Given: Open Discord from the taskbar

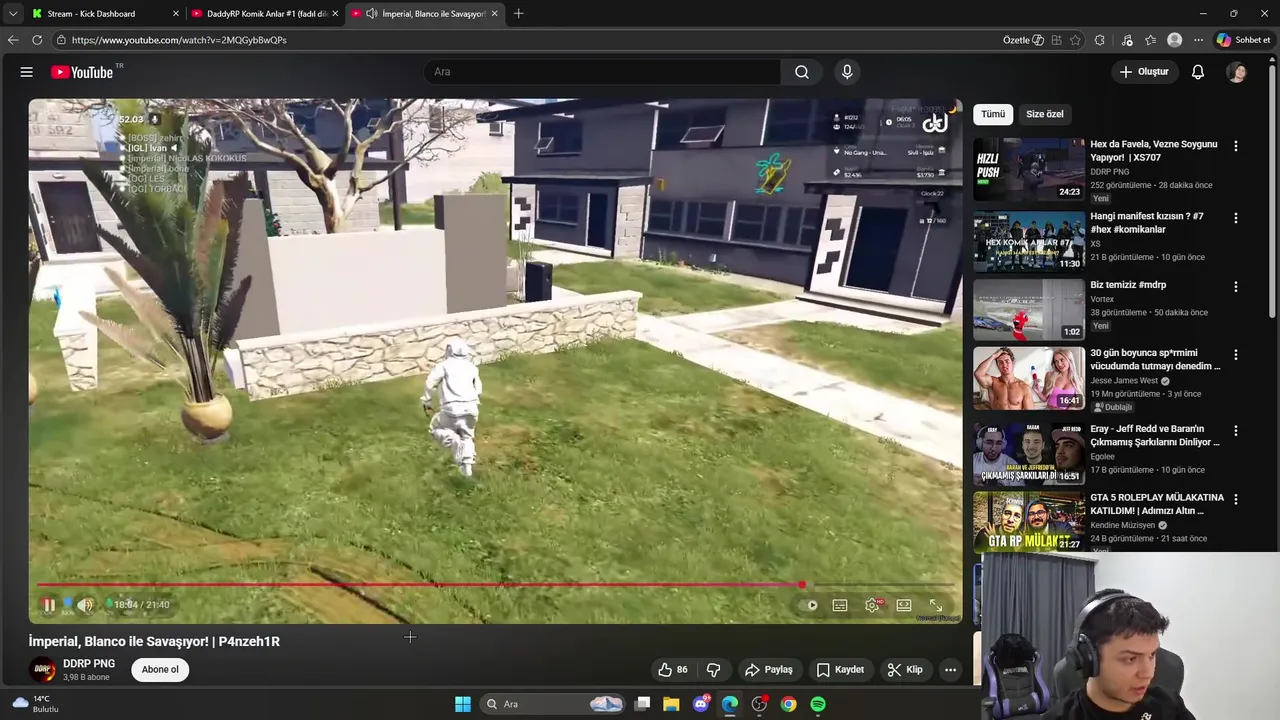Looking at the screenshot, I should pos(701,704).
